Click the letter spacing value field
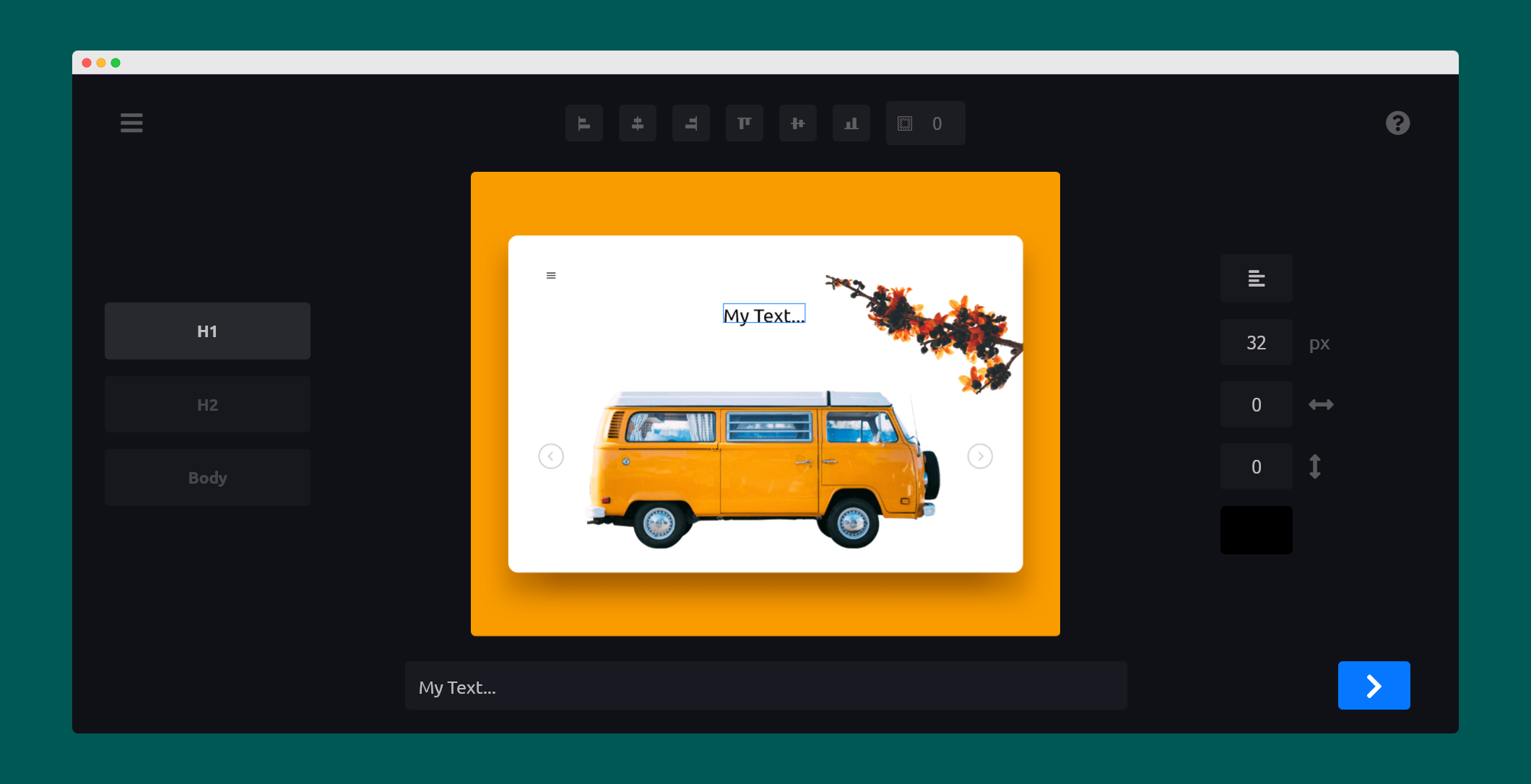Viewport: 1531px width, 784px height. pos(1256,405)
